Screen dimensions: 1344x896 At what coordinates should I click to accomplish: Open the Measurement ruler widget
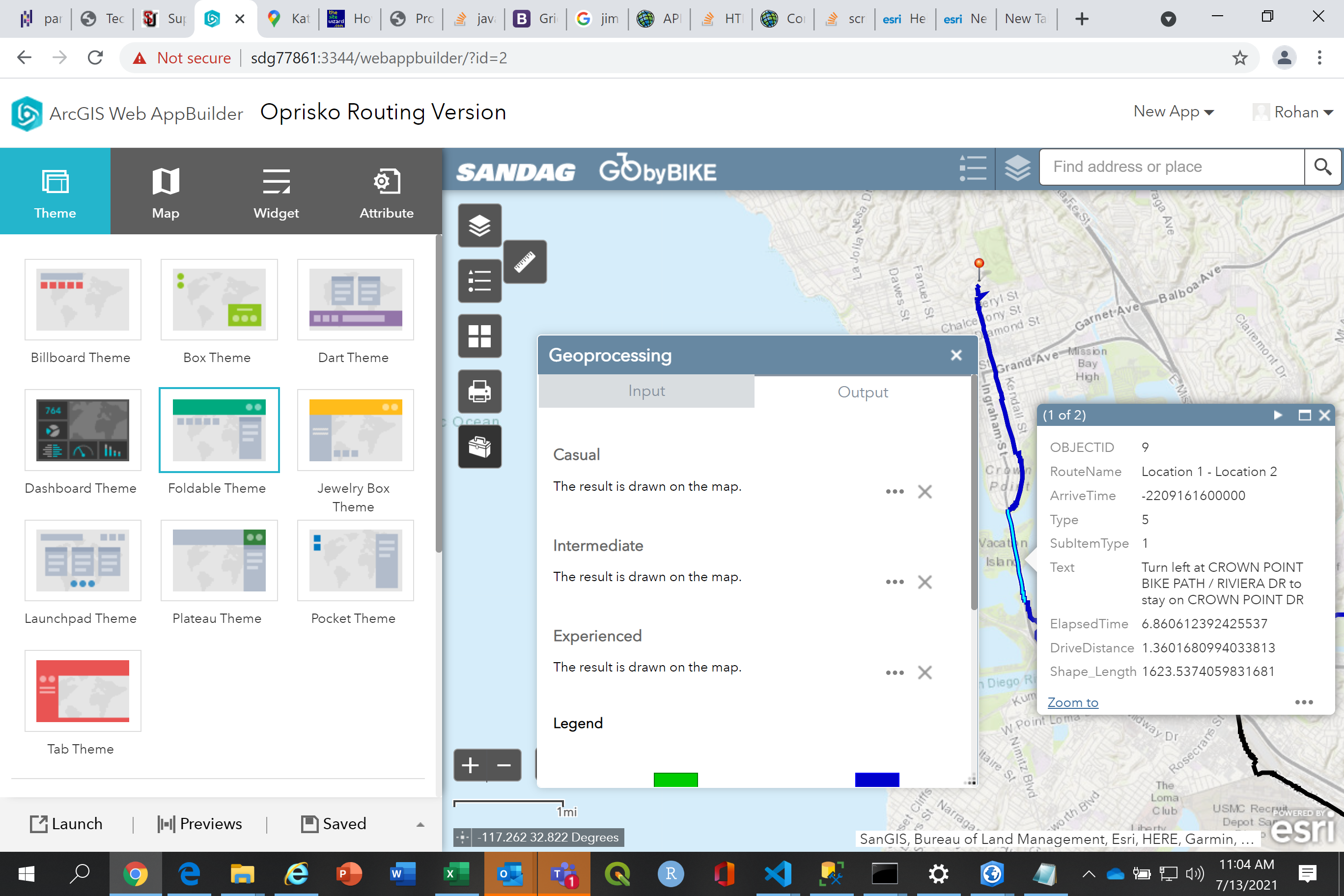(x=525, y=262)
